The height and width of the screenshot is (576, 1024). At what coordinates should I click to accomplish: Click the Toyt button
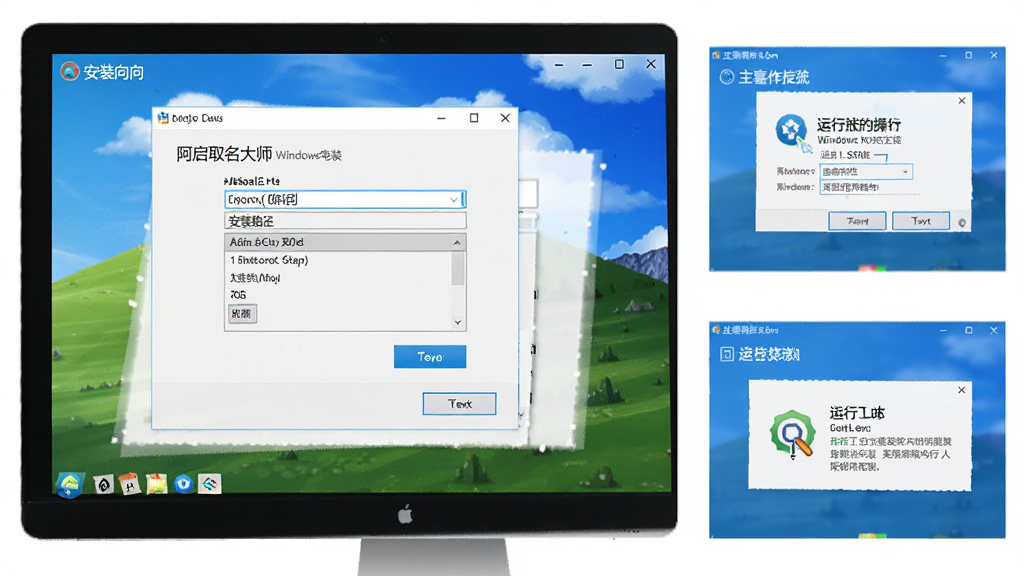tap(921, 221)
